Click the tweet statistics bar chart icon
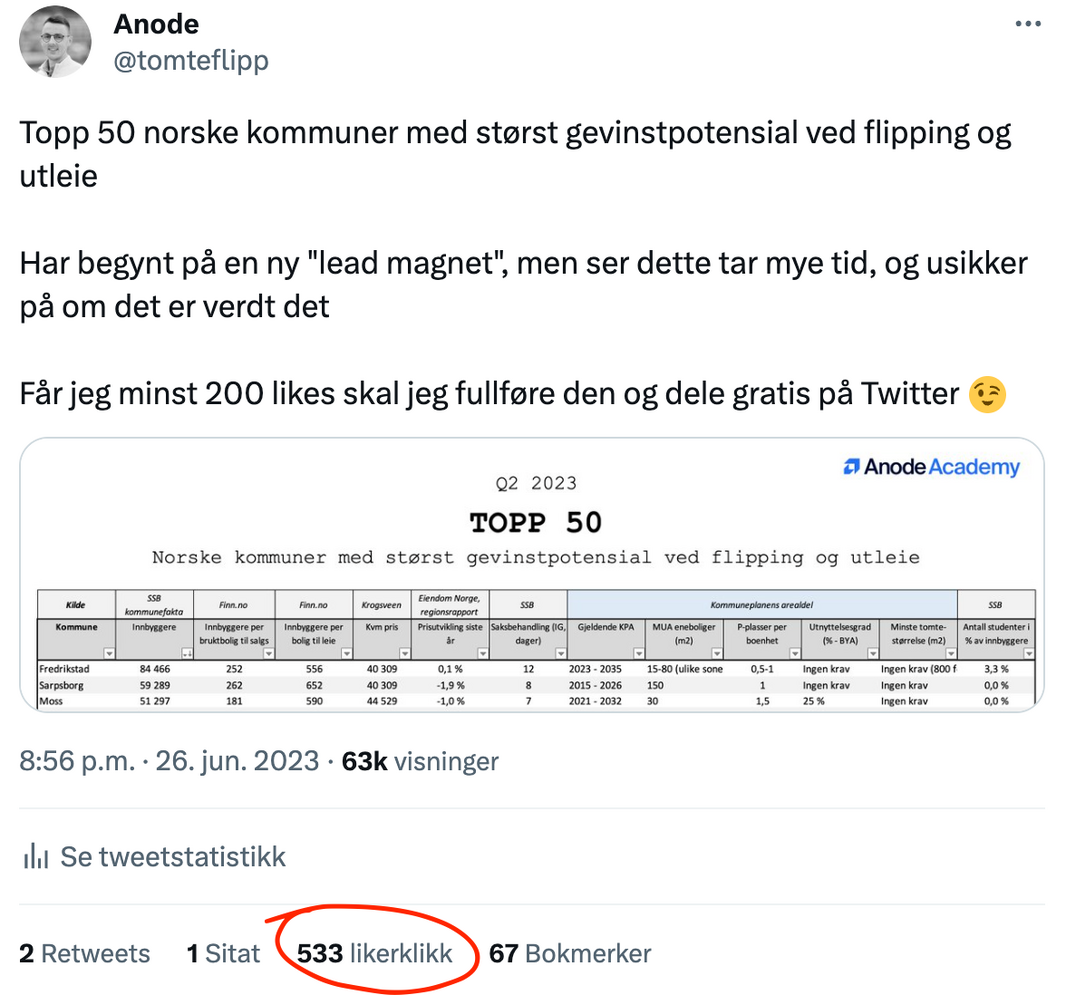The image size is (1066, 995). click(x=36, y=857)
